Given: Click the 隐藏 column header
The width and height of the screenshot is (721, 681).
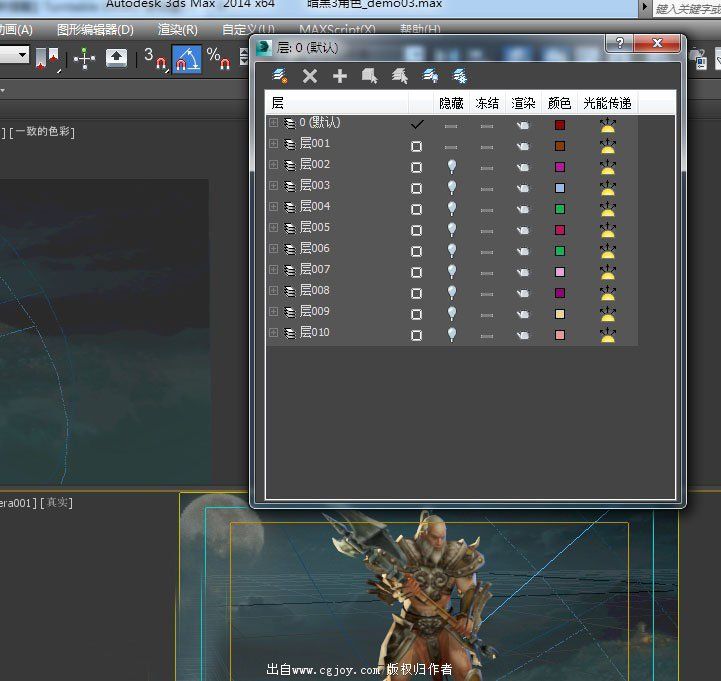Looking at the screenshot, I should 451,103.
